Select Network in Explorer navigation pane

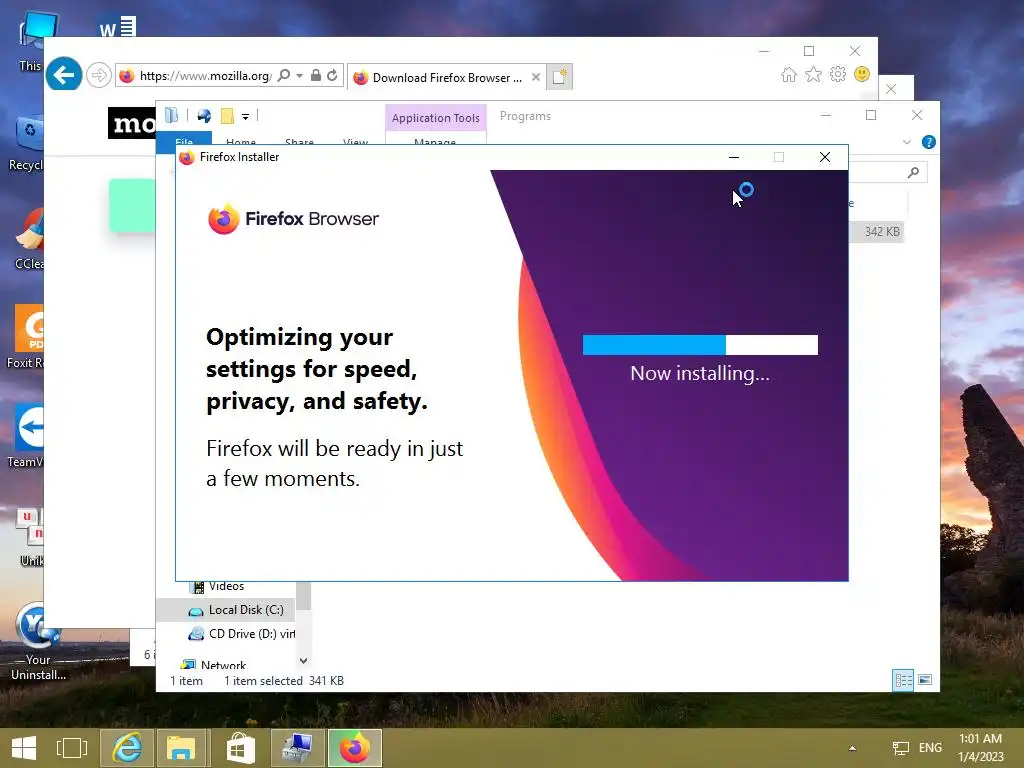(214, 665)
